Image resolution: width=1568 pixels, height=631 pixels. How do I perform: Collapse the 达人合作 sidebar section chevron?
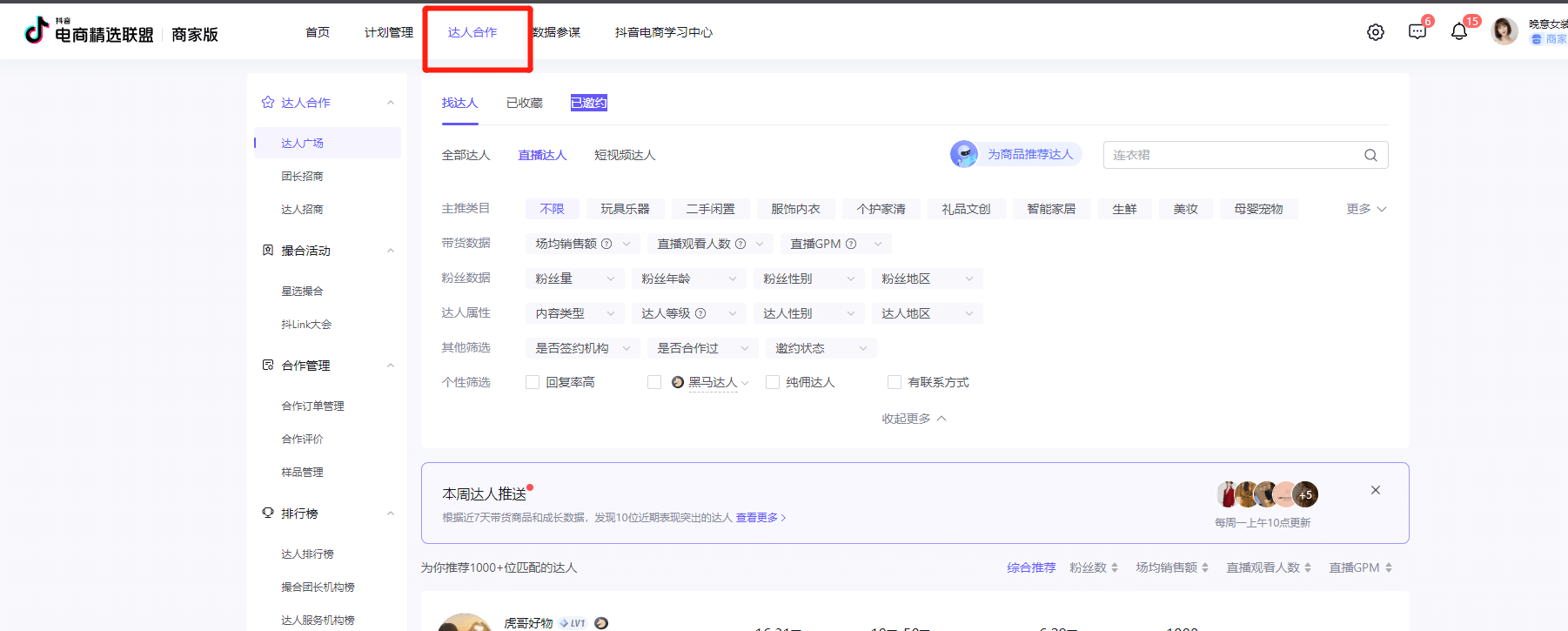pyautogui.click(x=391, y=103)
